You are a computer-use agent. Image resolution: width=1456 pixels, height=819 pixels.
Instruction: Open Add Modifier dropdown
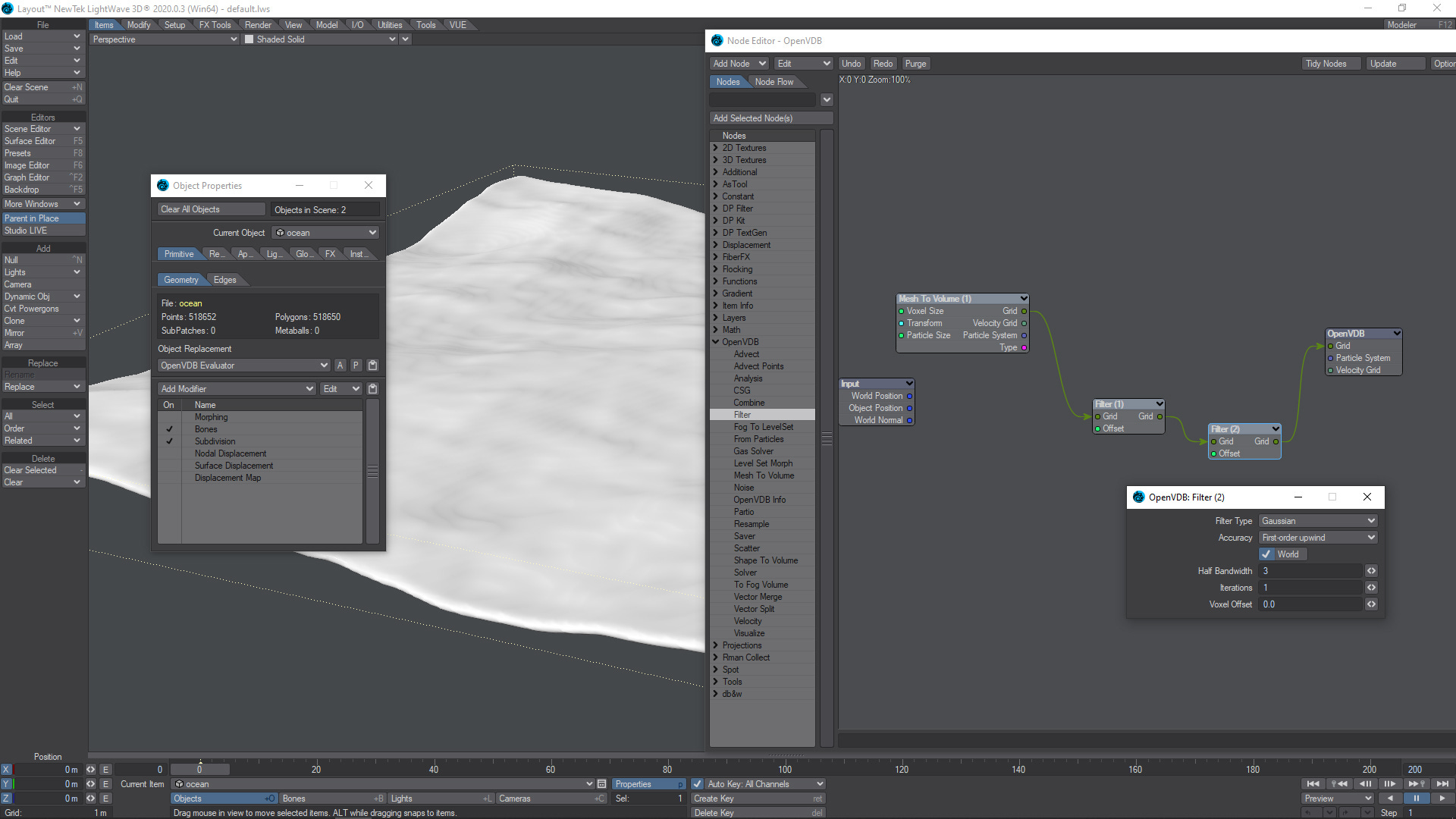point(237,389)
